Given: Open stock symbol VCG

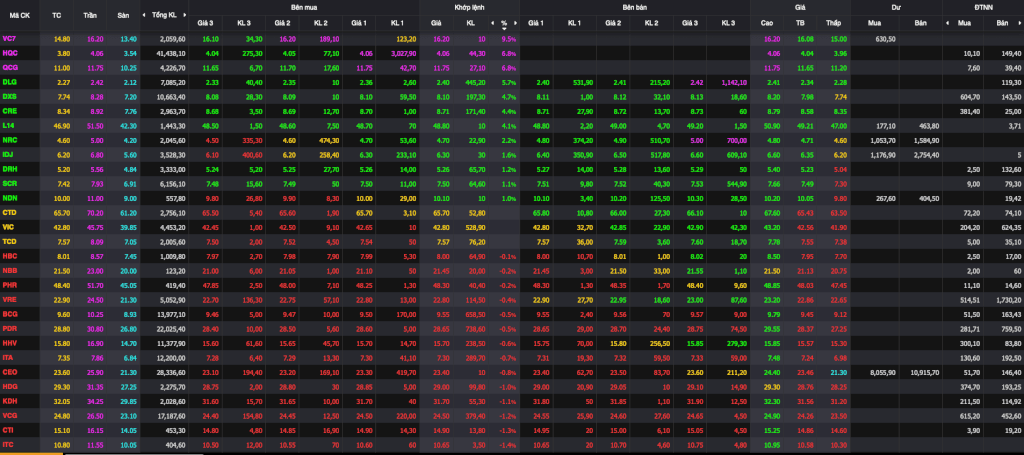Looking at the screenshot, I should click(x=9, y=415).
